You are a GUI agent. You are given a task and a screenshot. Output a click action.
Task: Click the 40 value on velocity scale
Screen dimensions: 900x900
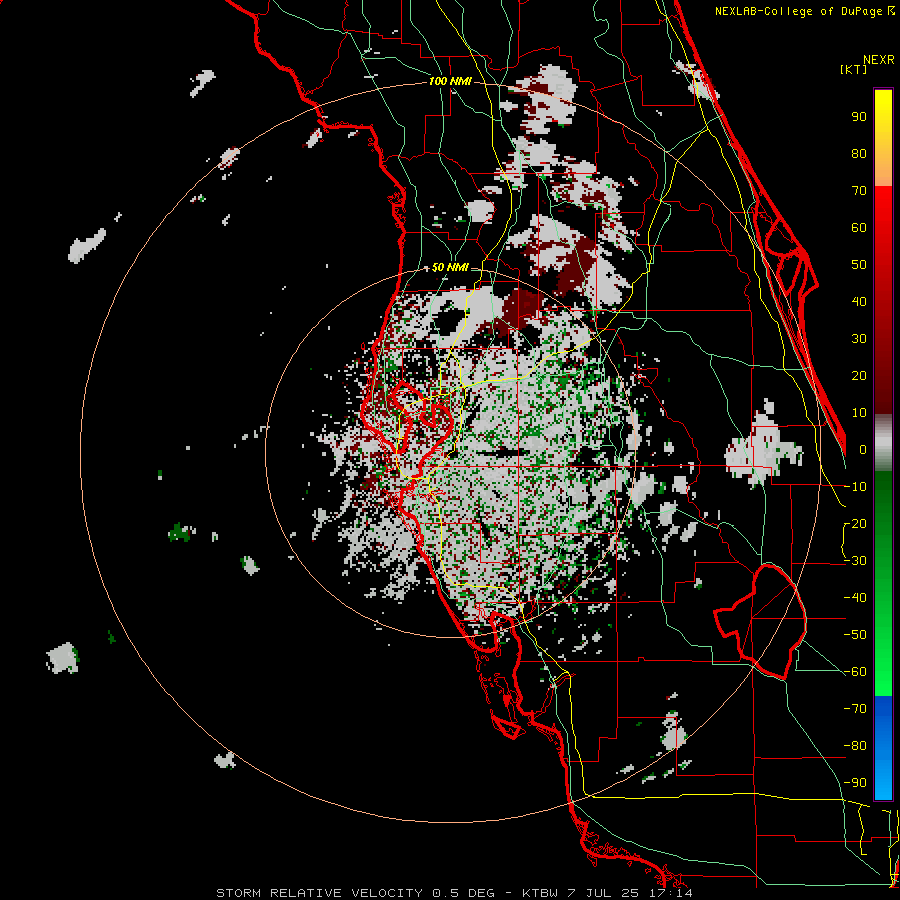[x=859, y=302]
